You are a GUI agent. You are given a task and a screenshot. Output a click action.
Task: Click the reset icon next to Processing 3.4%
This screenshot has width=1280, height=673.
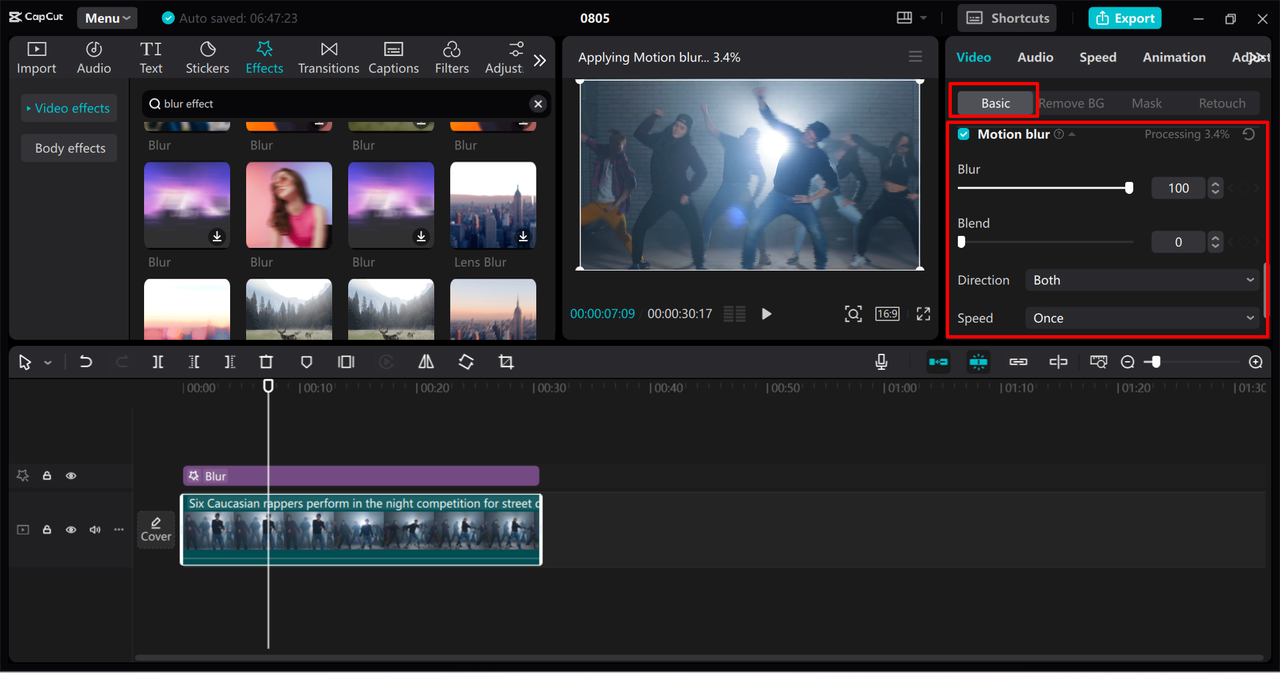1249,134
